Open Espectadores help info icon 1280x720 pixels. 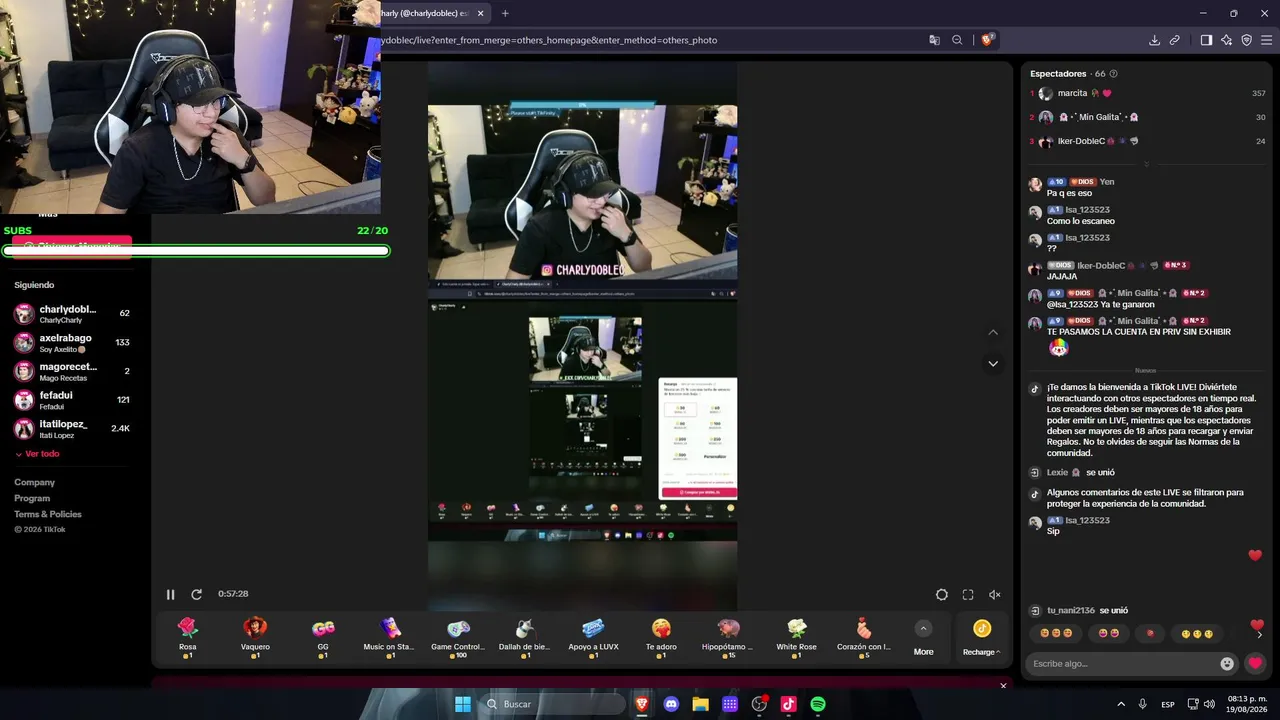1114,73
